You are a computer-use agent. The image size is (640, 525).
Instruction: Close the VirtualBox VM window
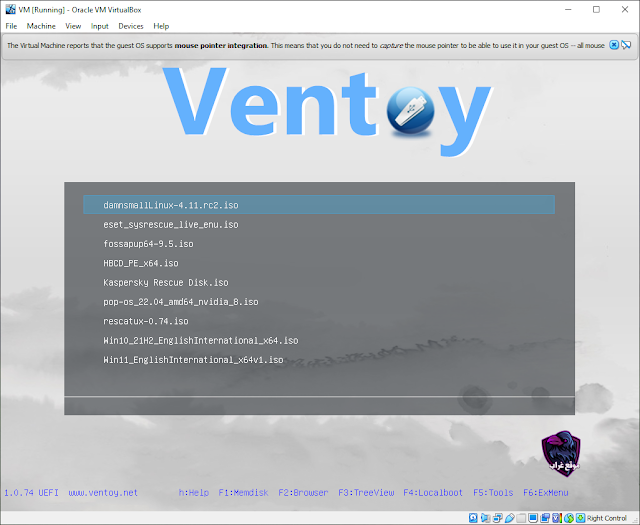(625, 9)
